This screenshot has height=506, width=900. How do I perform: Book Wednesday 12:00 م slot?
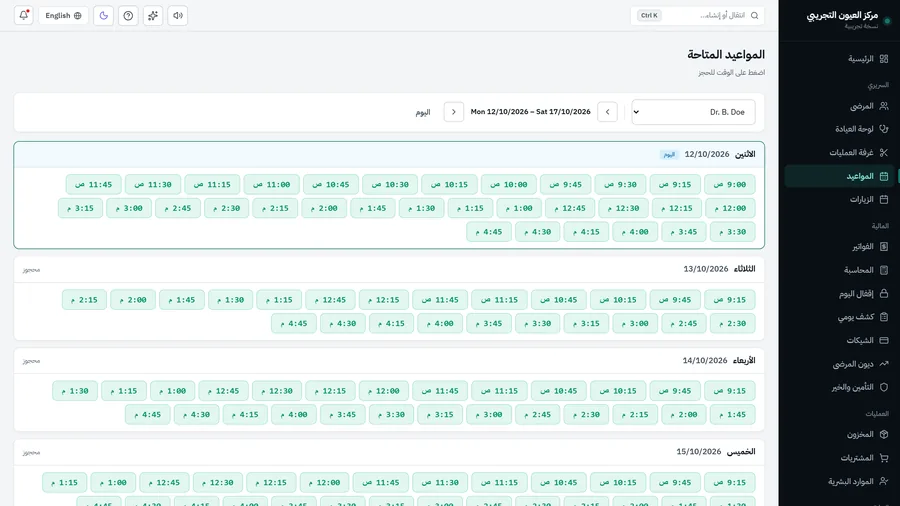[x=383, y=391]
